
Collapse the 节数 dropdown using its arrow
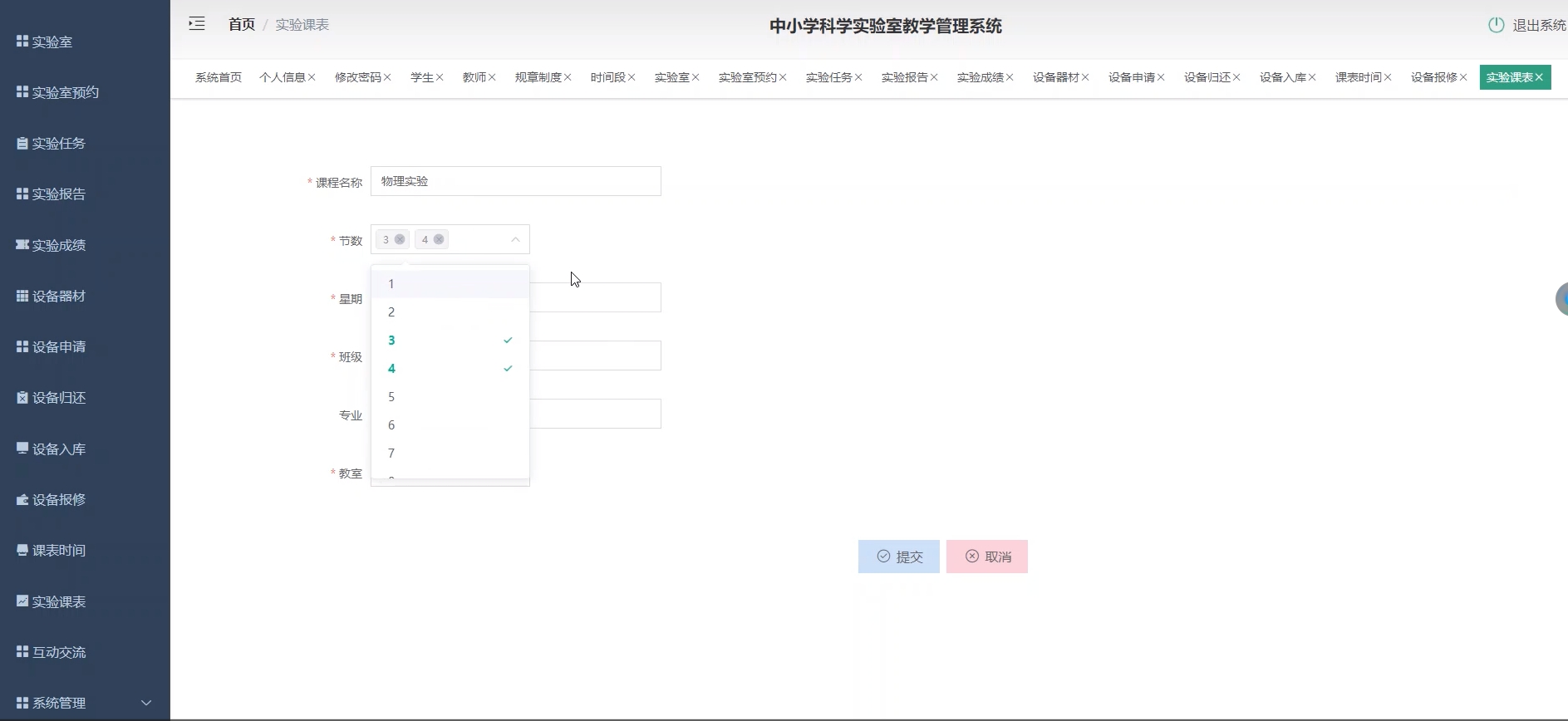click(x=515, y=239)
